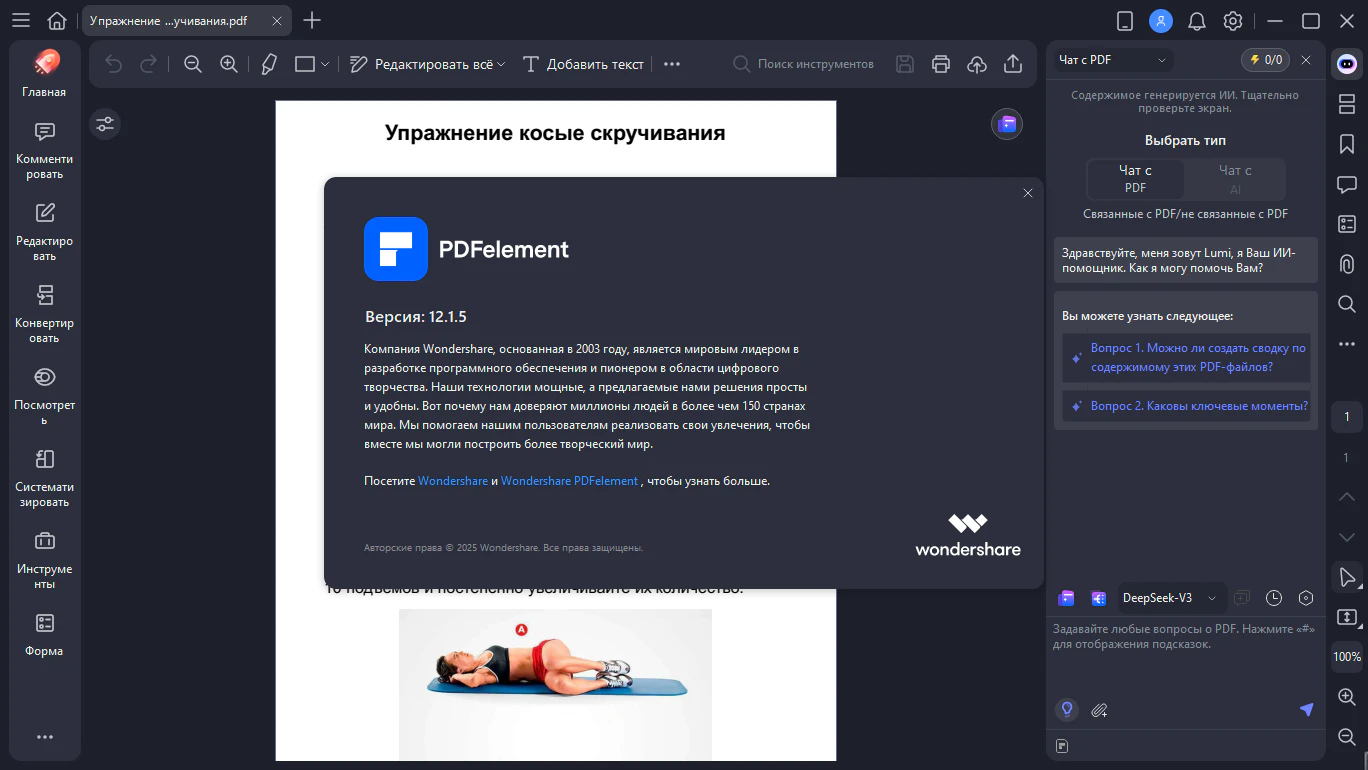Open the sliders settings icon left of the page
The image size is (1368, 770).
105,124
